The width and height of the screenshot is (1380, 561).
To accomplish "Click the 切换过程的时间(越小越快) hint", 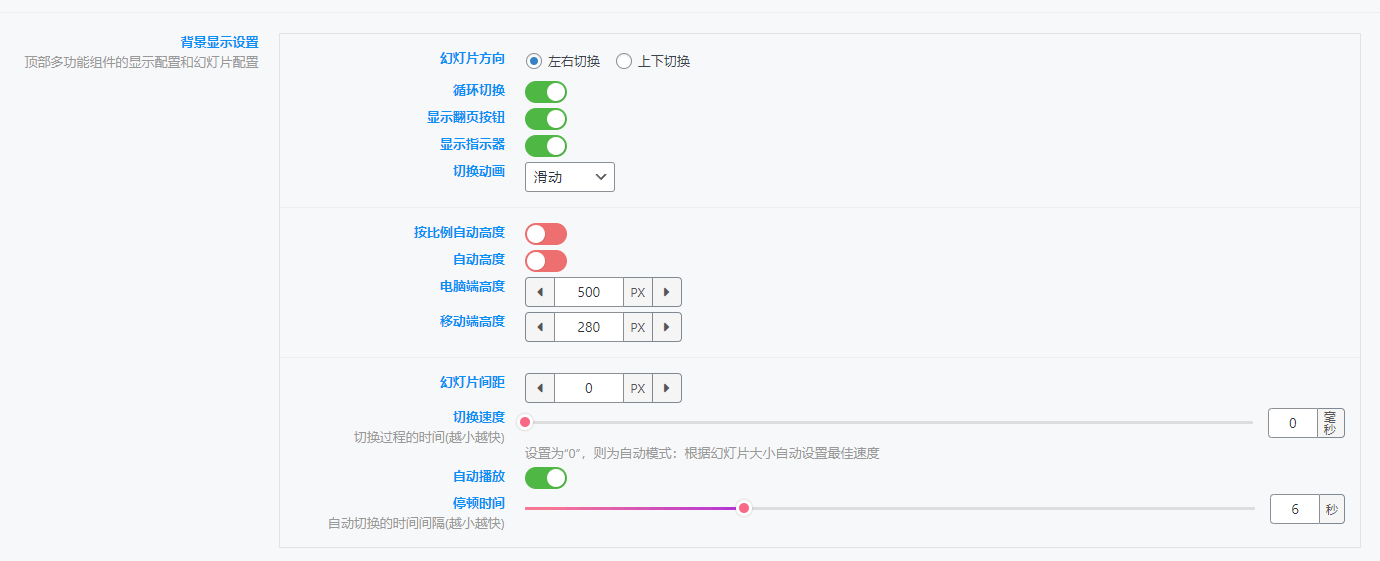I will (429, 437).
